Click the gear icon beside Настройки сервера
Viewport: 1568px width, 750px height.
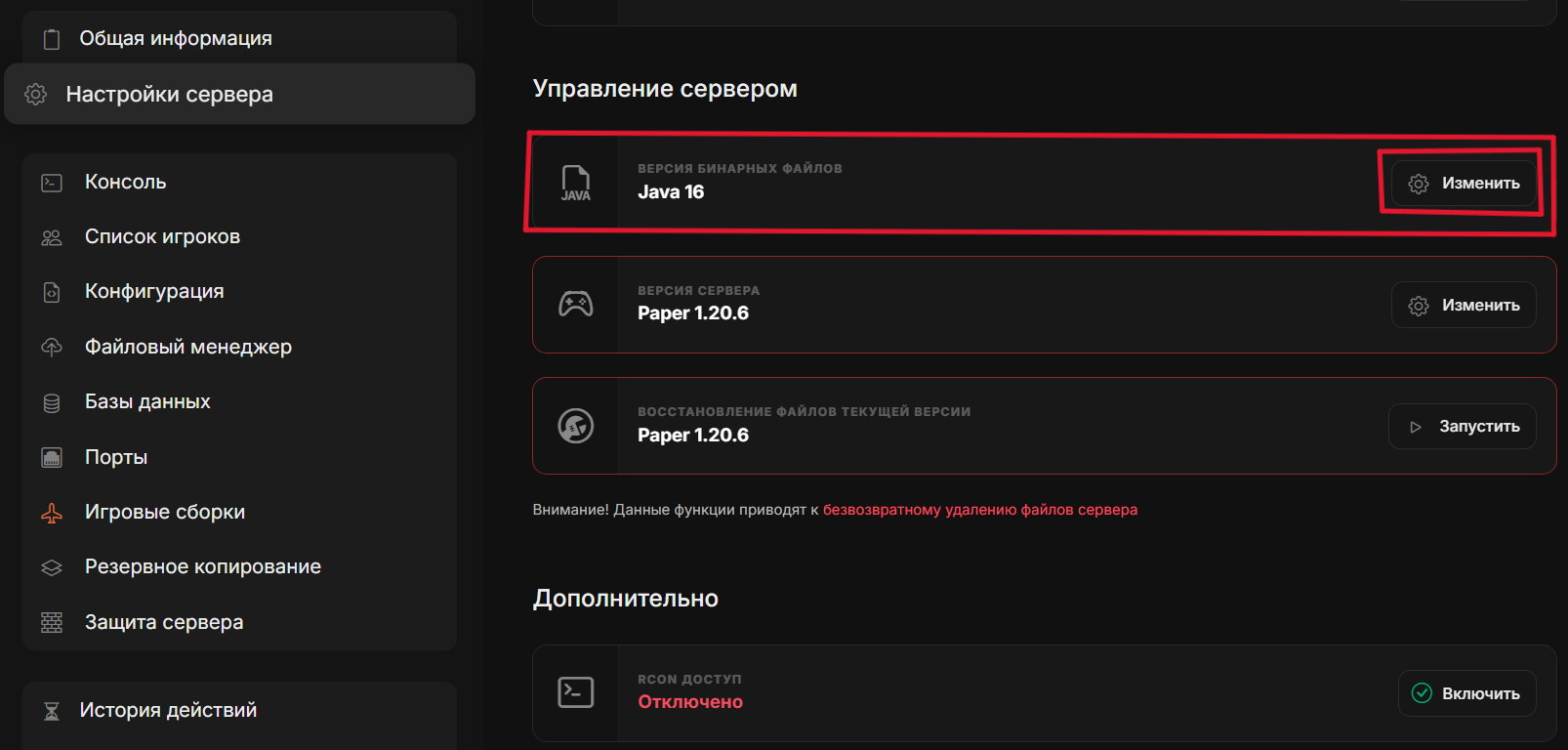point(36,94)
